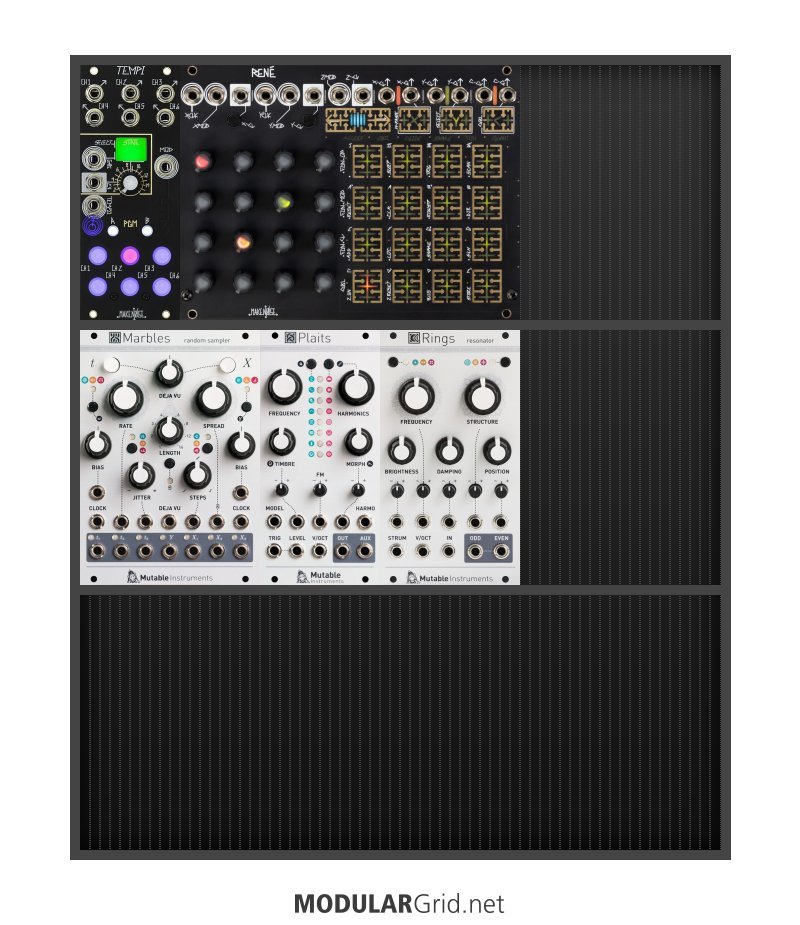Viewport: 800px width, 925px height.
Task: Toggle the pink-lit CH2 channel button
Action: tap(130, 255)
